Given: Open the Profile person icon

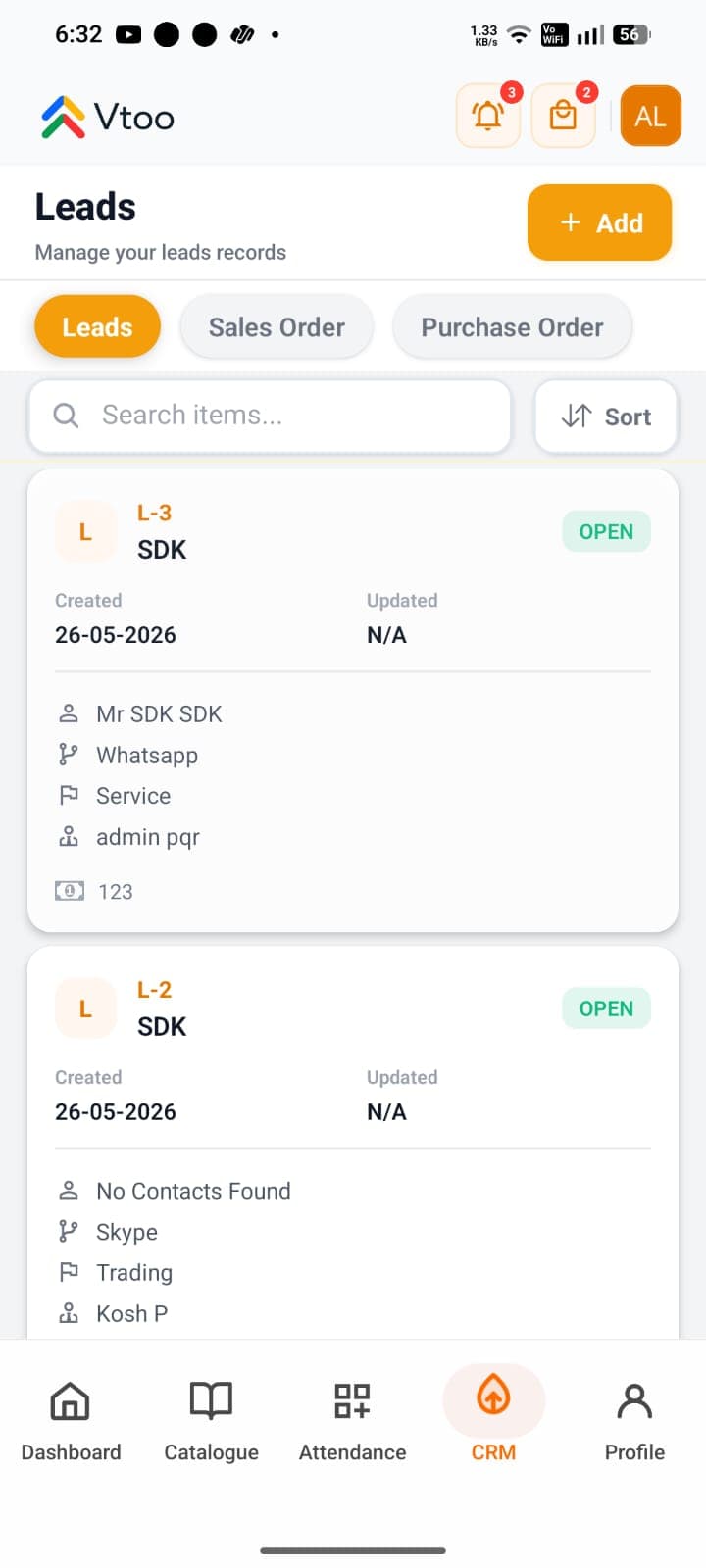Looking at the screenshot, I should [x=634, y=1401].
